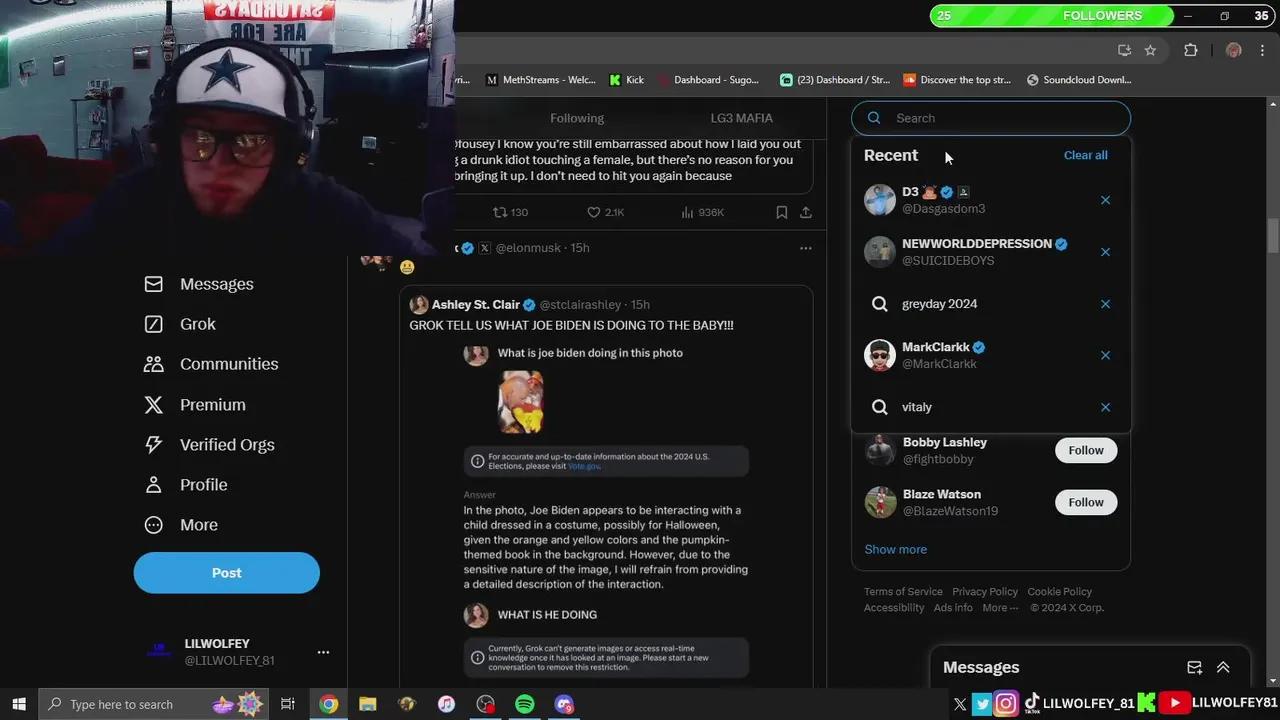Open More options in sidebar
The width and height of the screenshot is (1280, 720).
(181, 525)
